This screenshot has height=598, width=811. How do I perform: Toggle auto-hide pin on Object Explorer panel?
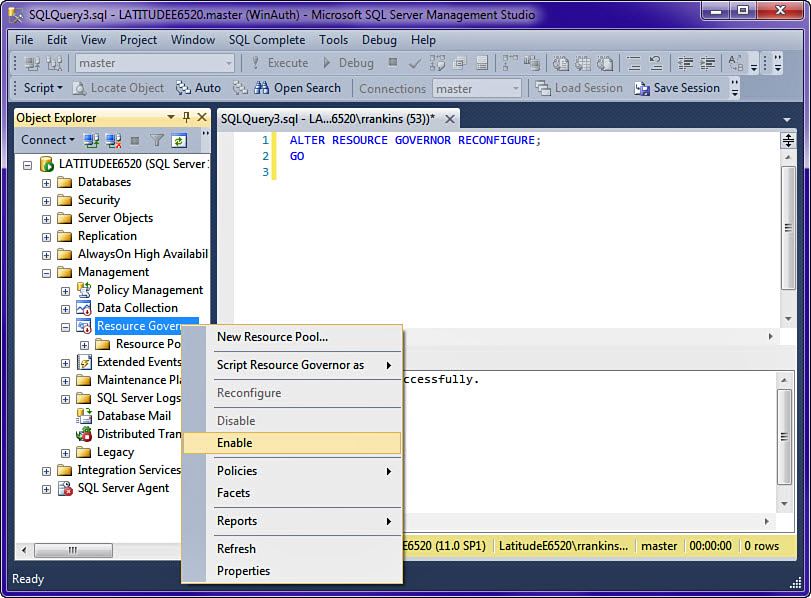(186, 118)
